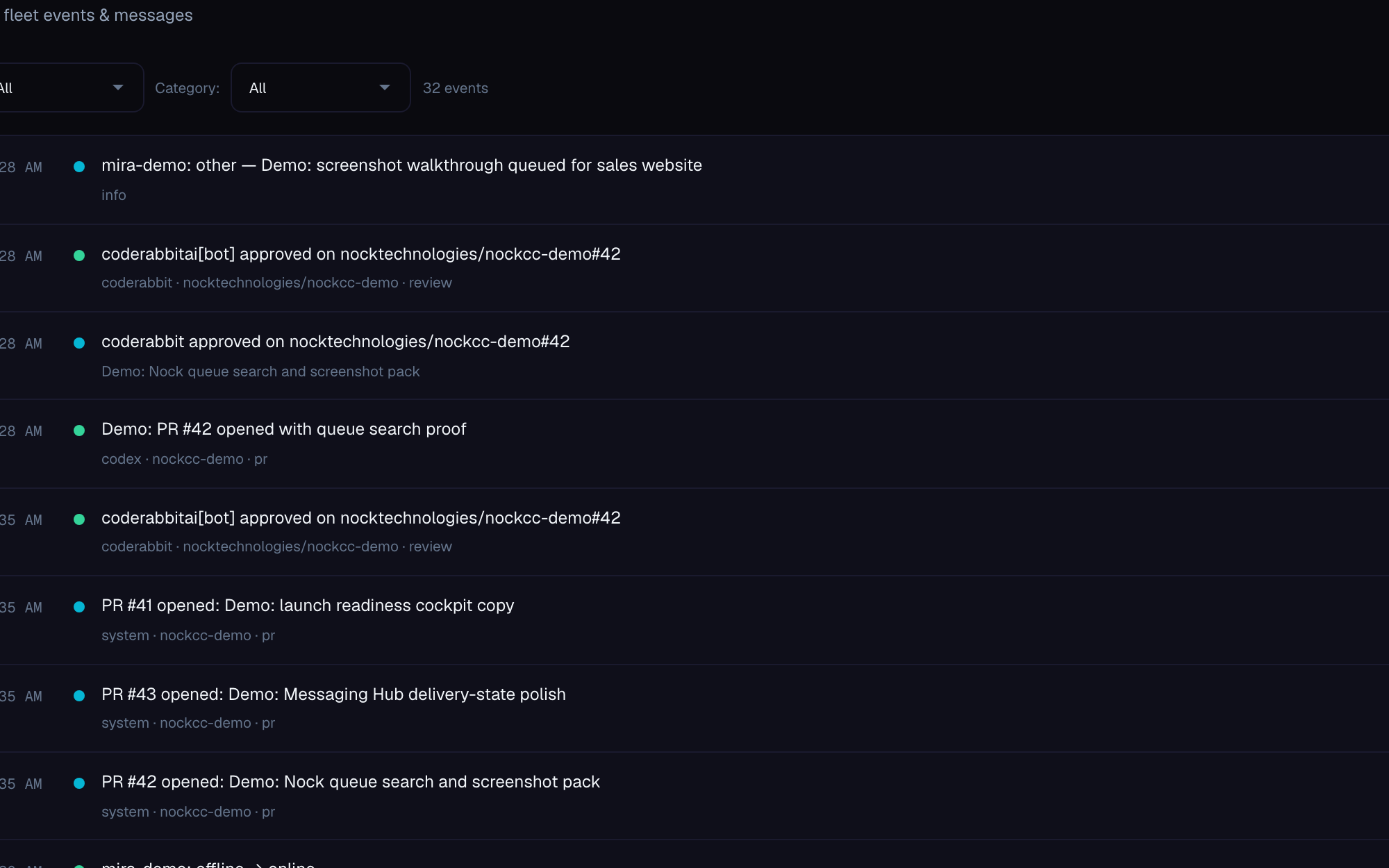Click the cyan dot beside PR #41 event
Image resolution: width=1389 pixels, height=868 pixels.
pos(79,607)
